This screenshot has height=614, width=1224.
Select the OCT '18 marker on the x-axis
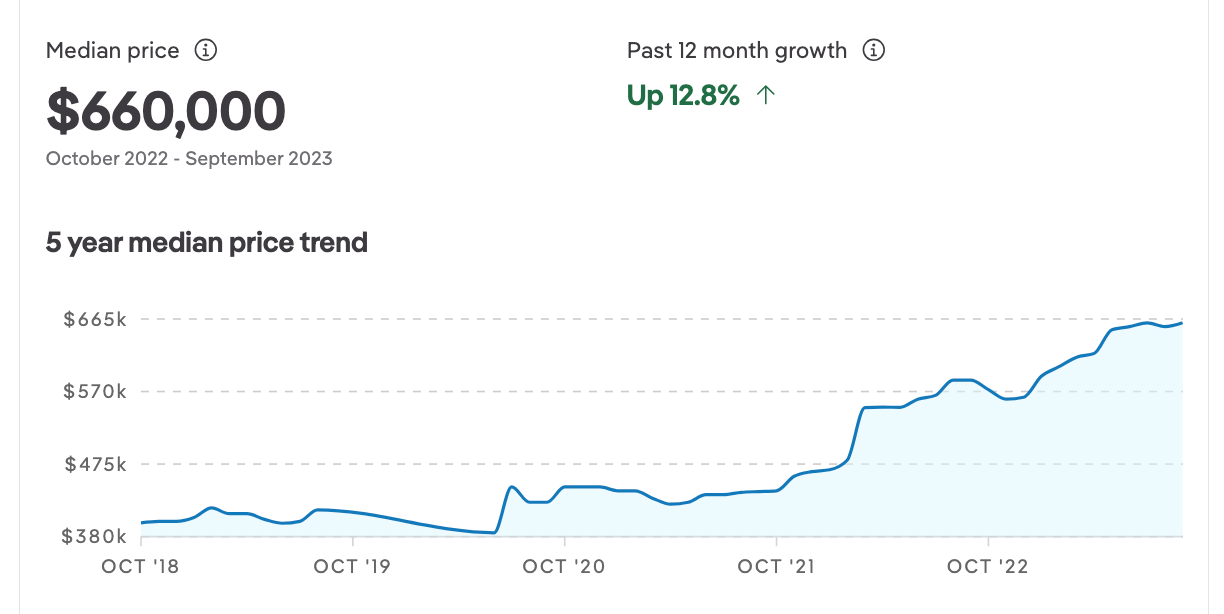pos(140,567)
